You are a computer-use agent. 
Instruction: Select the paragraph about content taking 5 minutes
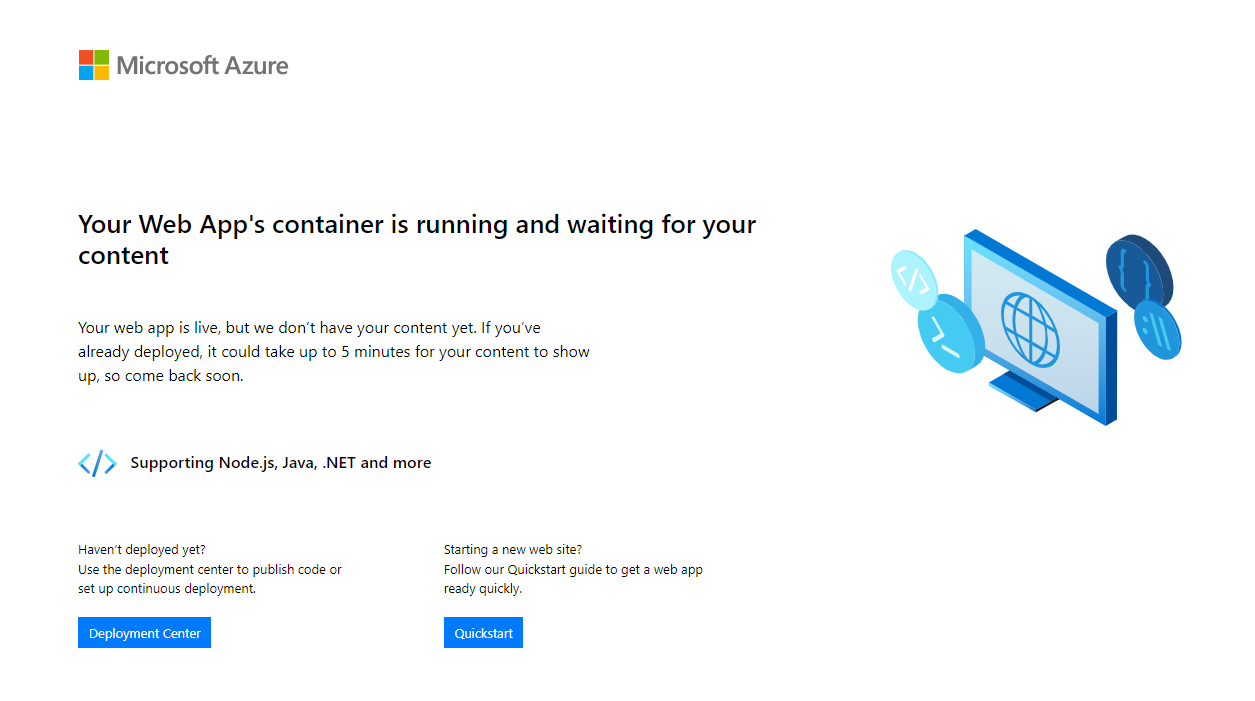pyautogui.click(x=334, y=351)
